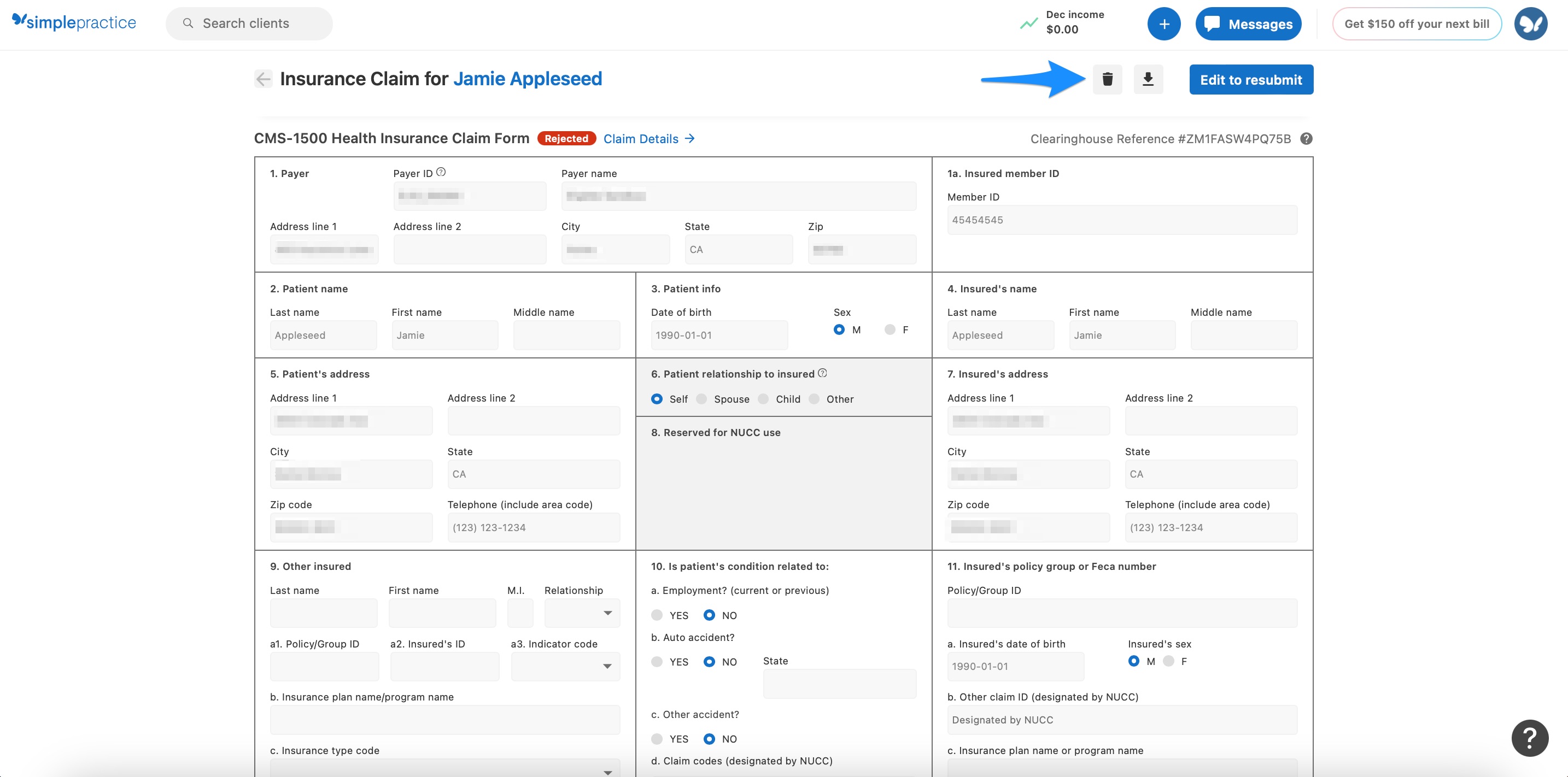
Task: Open help via the question mark bubble
Action: point(1530,738)
